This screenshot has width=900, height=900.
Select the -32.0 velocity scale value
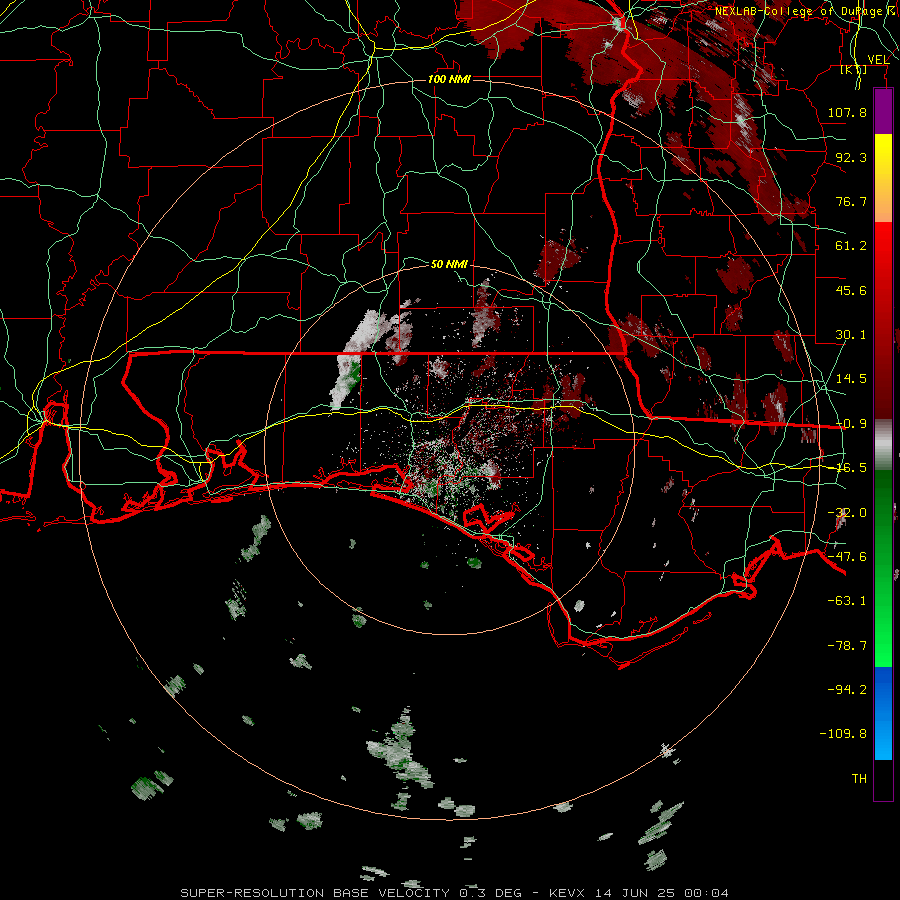click(847, 513)
